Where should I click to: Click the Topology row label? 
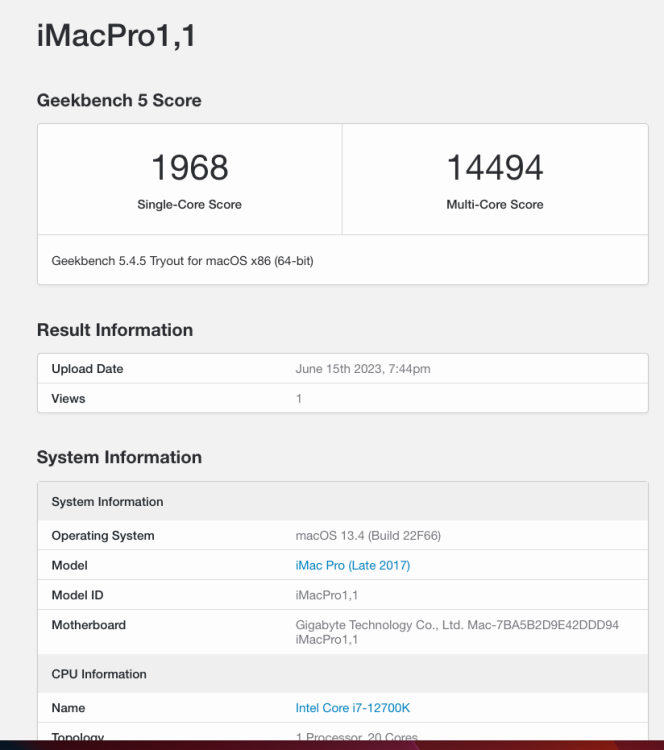coord(77,737)
